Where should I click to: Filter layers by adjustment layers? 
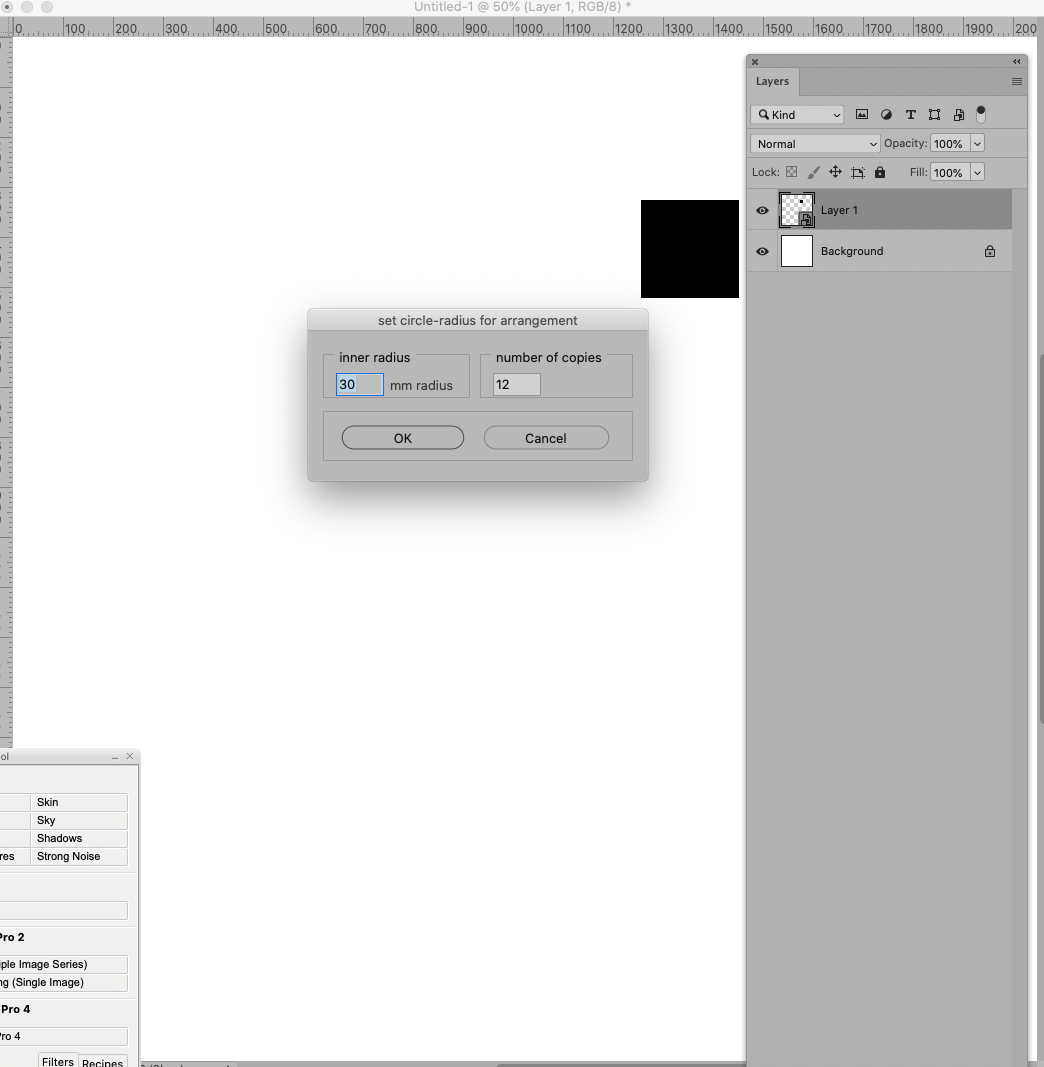click(x=886, y=114)
